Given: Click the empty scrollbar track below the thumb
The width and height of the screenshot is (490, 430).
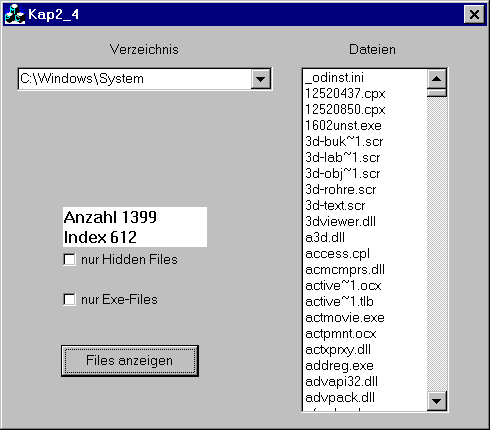Looking at the screenshot, I should [436, 244].
